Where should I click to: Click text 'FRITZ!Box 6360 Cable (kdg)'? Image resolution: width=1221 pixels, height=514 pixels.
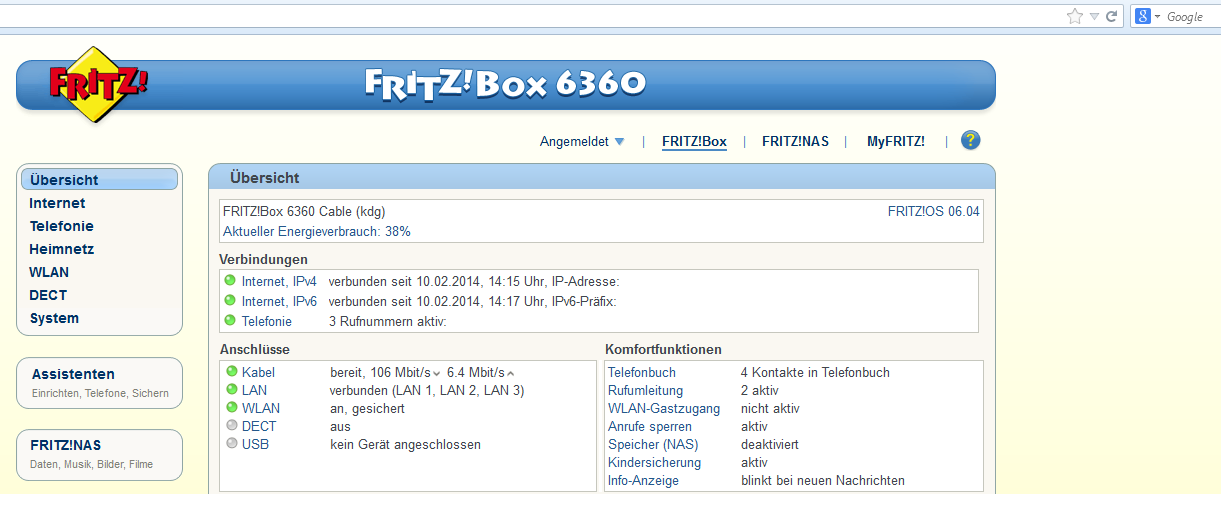point(304,212)
